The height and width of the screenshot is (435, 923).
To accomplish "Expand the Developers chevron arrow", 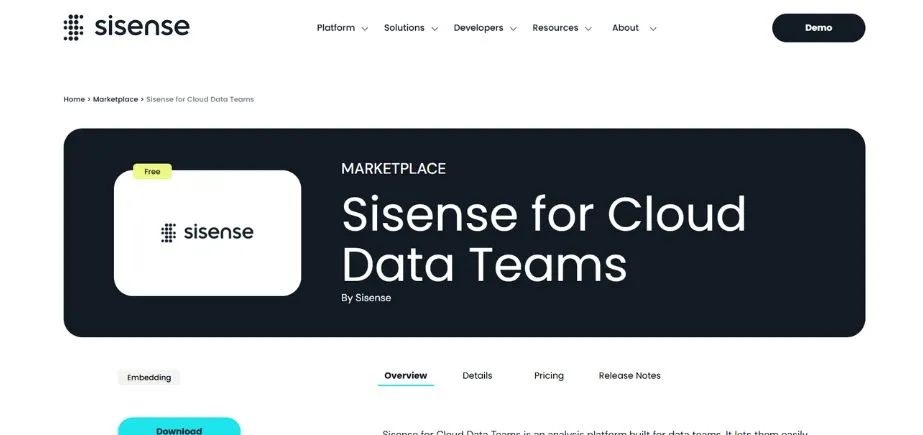I will [x=513, y=28].
